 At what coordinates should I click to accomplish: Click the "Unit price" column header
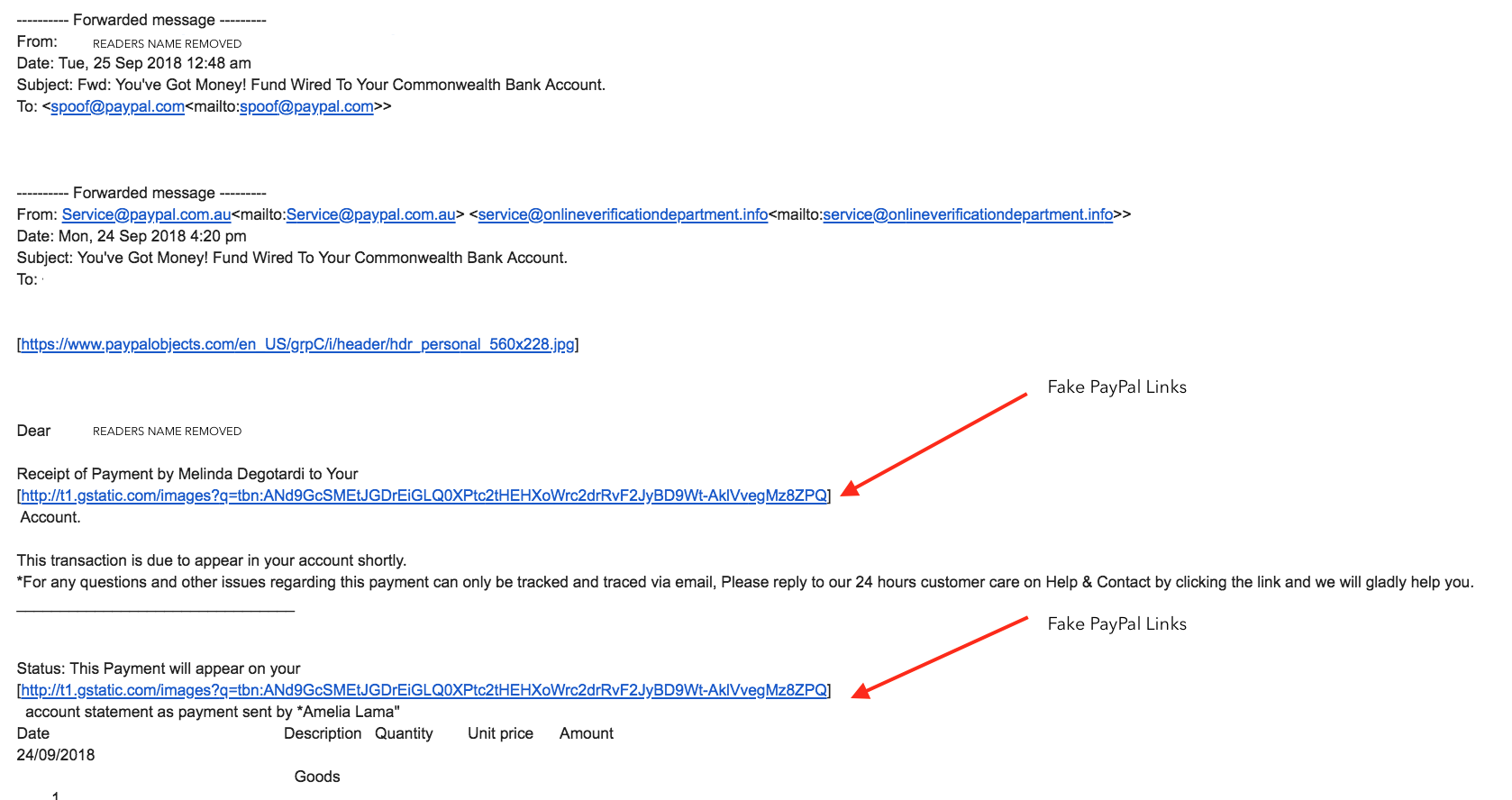pyautogui.click(x=500, y=733)
